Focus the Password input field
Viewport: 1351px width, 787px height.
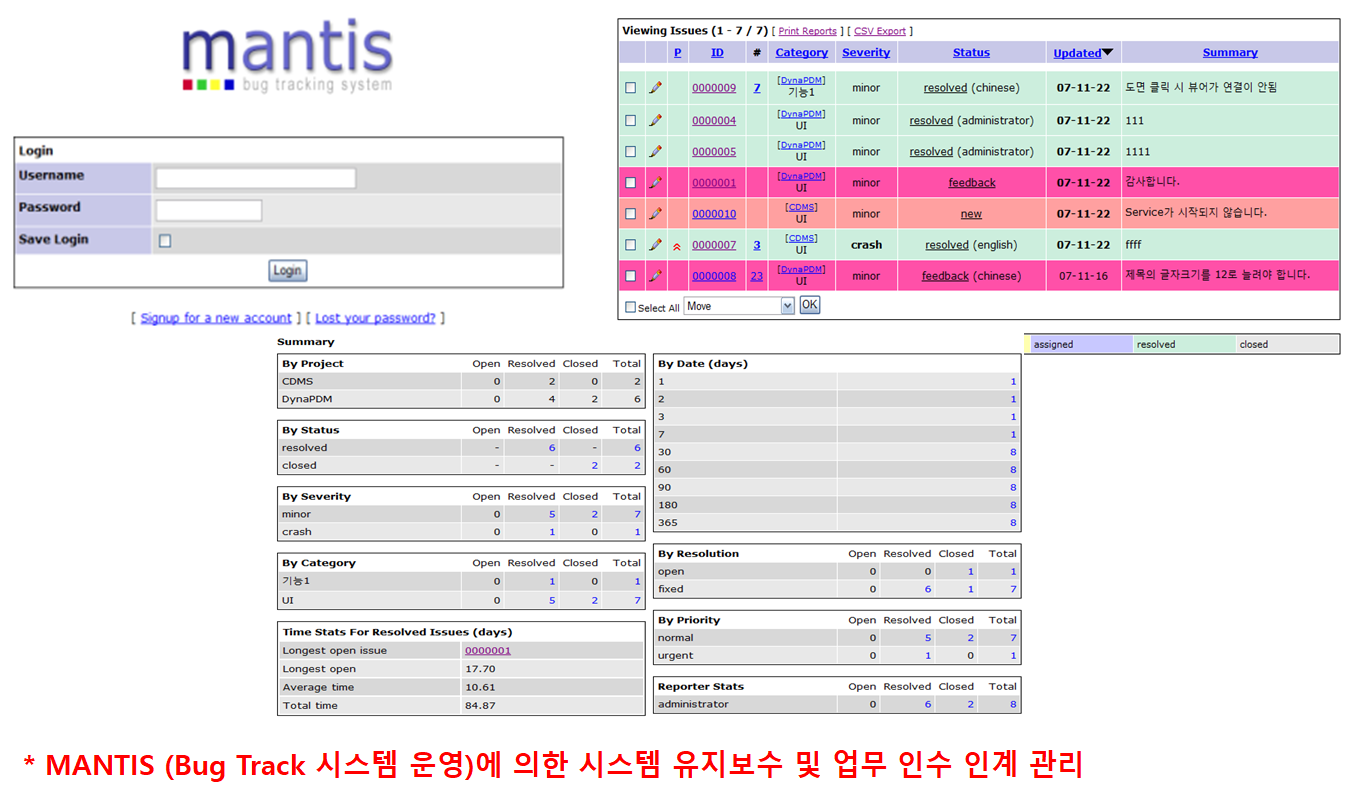(x=209, y=210)
